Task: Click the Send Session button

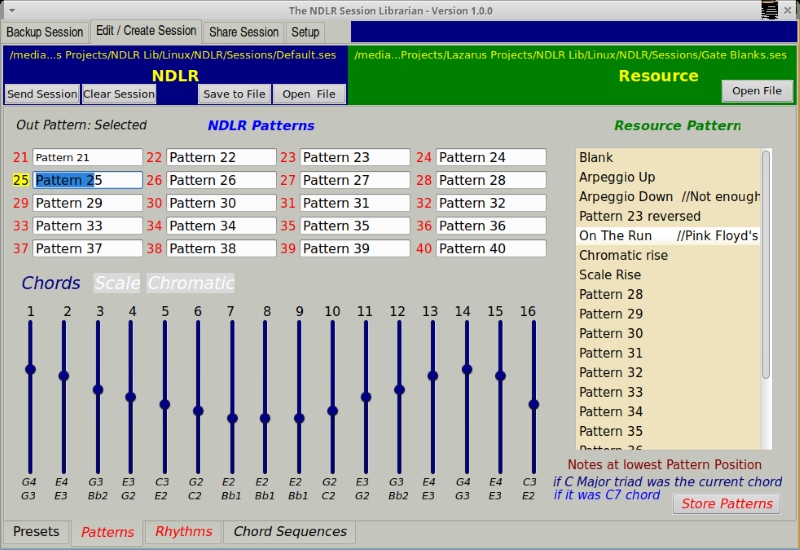Action: pos(42,94)
